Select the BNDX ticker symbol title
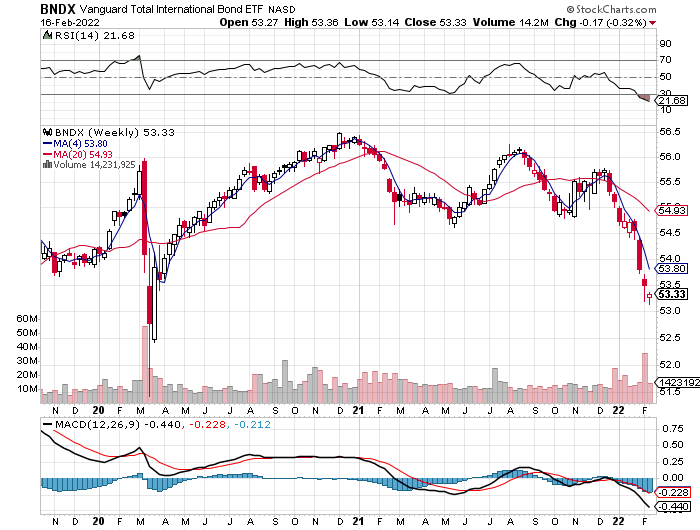The image size is (700, 530). pos(58,8)
